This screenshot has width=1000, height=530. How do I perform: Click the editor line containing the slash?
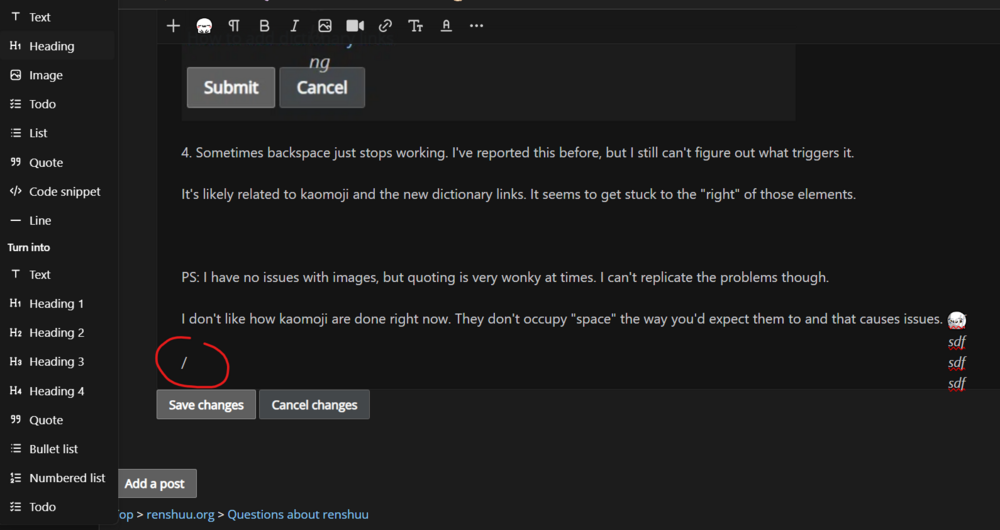(185, 363)
